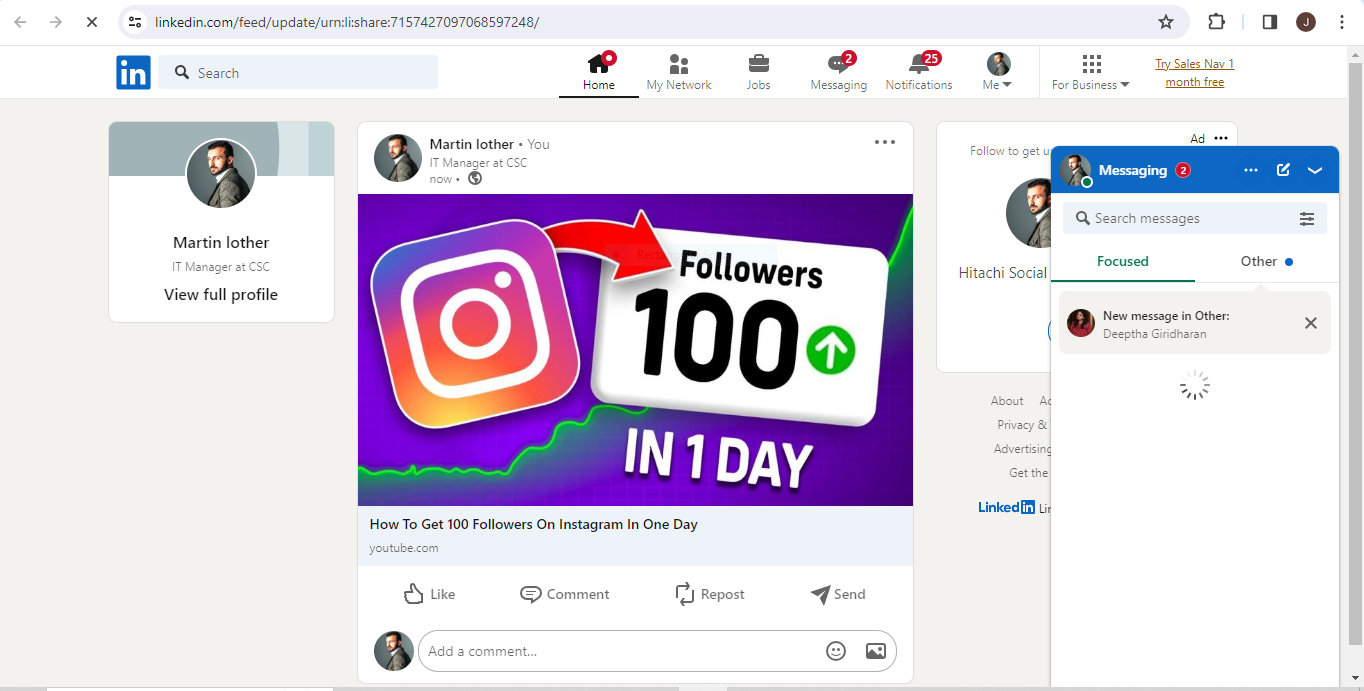The width and height of the screenshot is (1364, 691).
Task: Open the Home feed icon
Action: coord(599,73)
